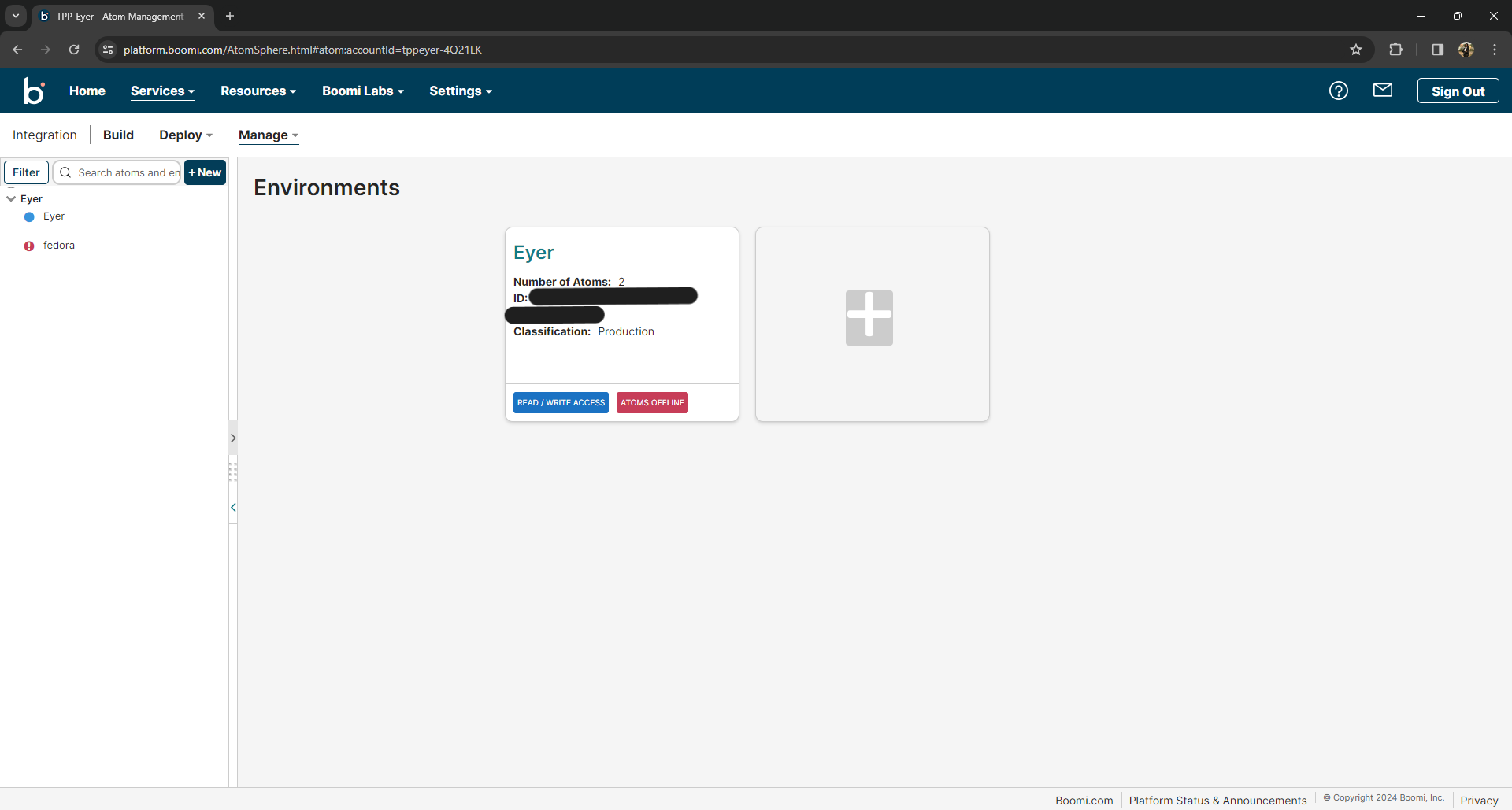This screenshot has width=1512, height=810.
Task: Open Platform Status & Announcements link
Action: tap(1217, 801)
